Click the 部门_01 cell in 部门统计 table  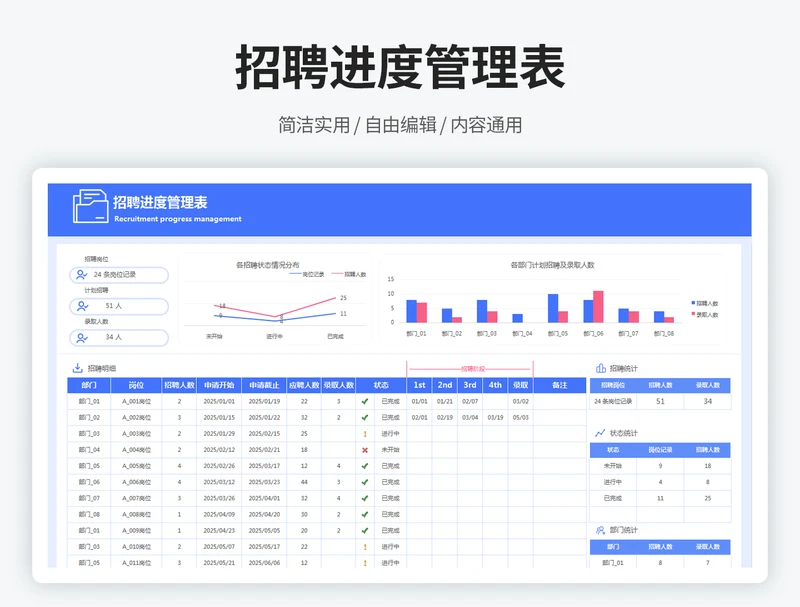pyautogui.click(x=613, y=563)
